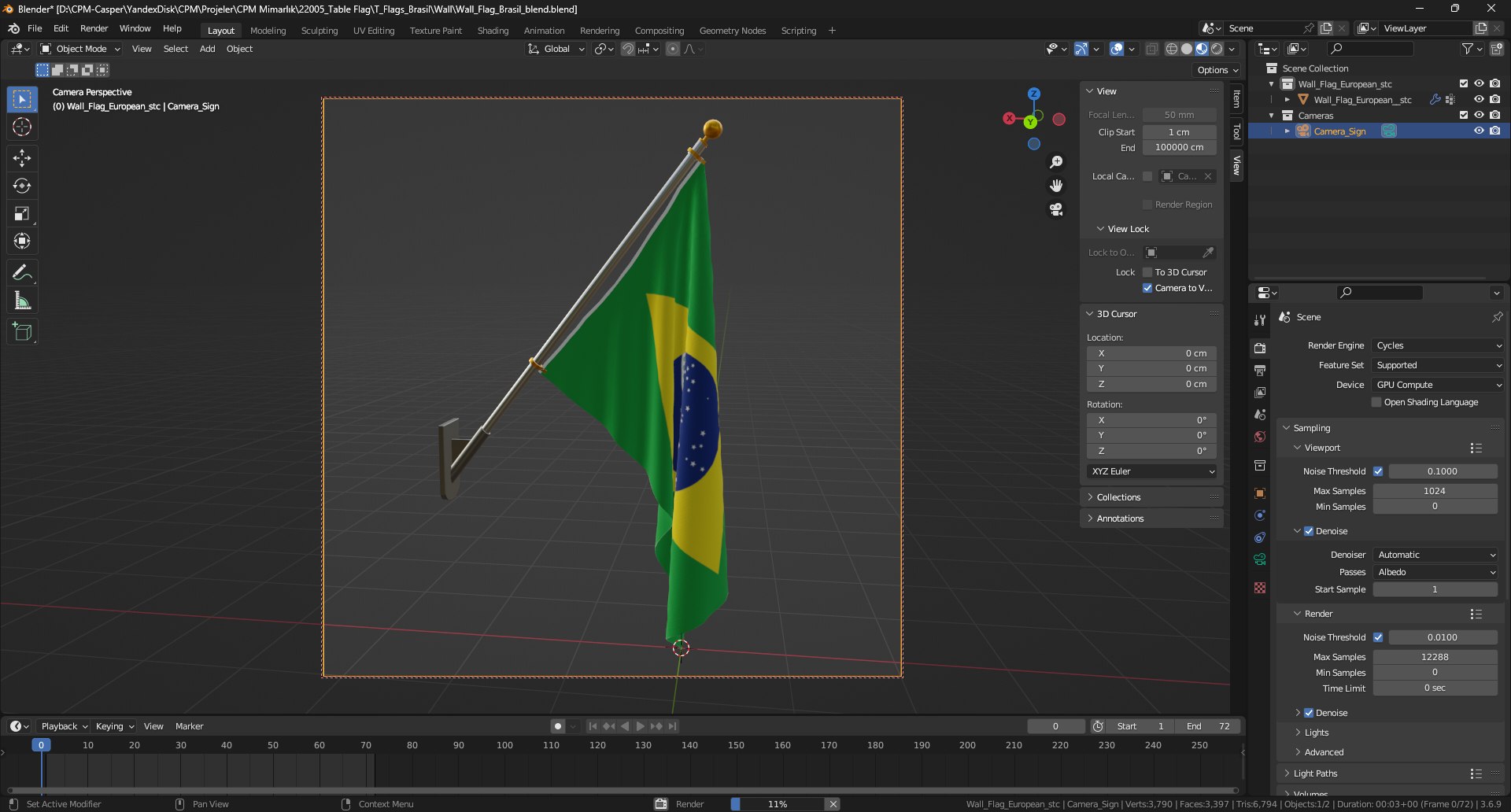Open the XYZ Euler rotation mode dropdown

[1152, 471]
